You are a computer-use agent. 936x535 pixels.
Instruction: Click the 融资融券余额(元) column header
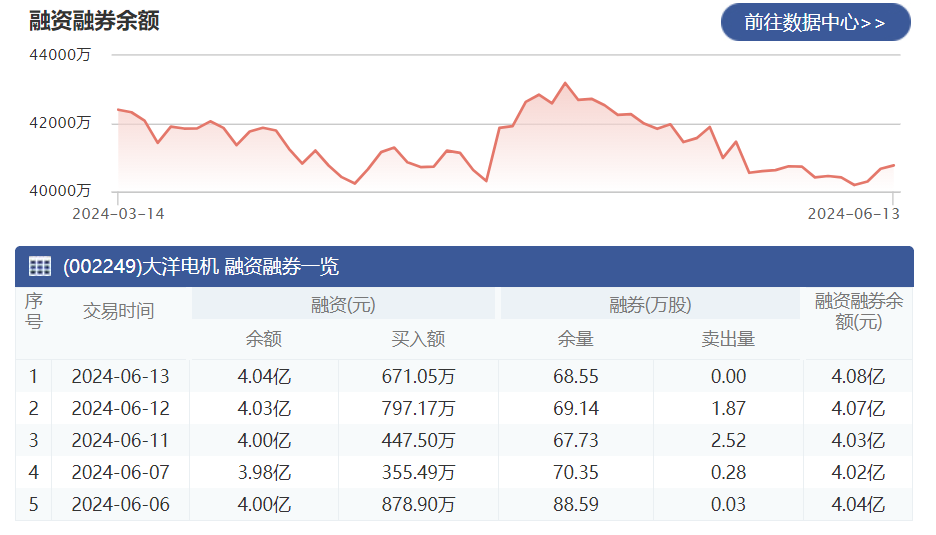coord(858,311)
